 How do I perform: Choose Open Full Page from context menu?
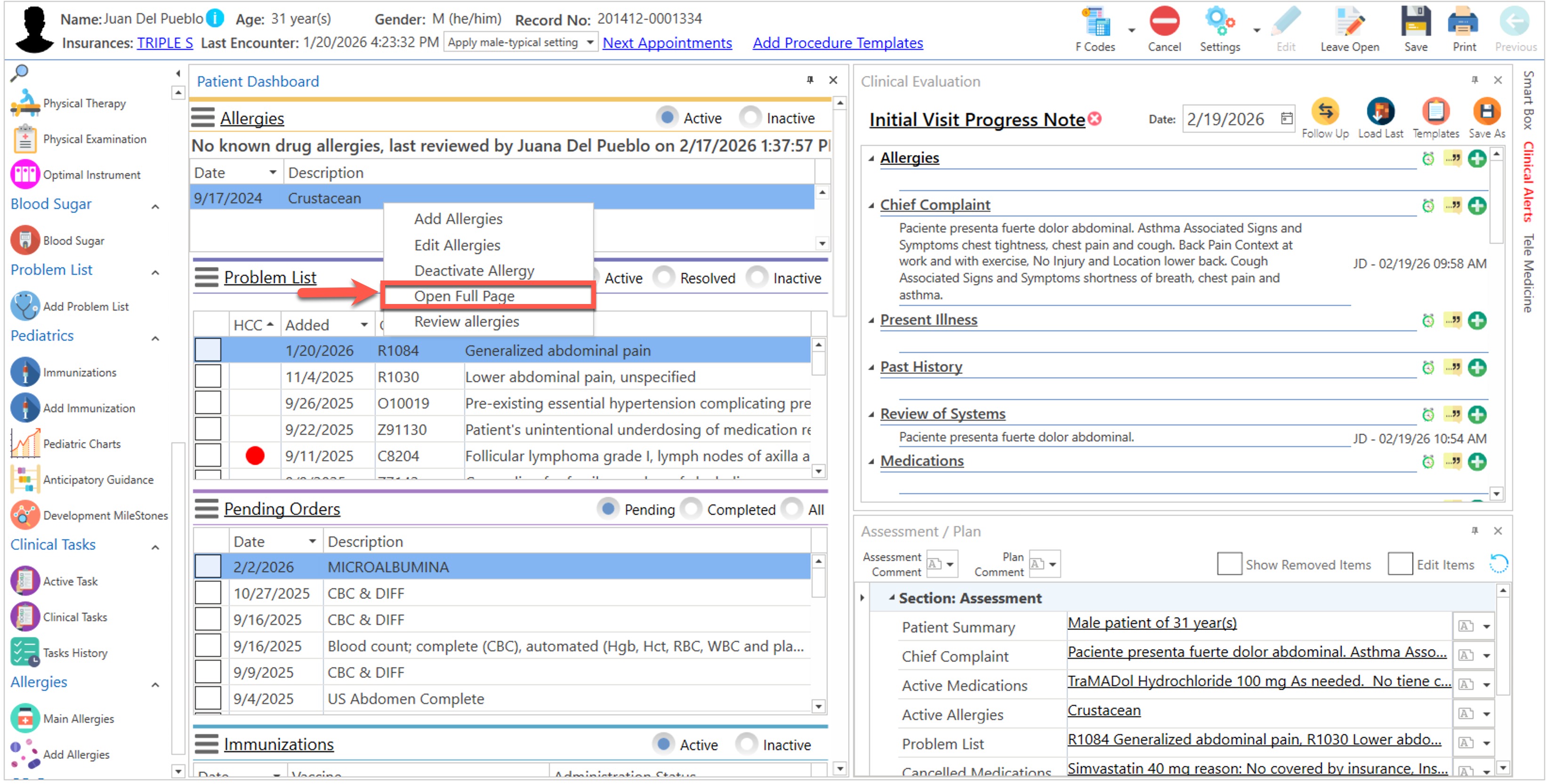coord(464,296)
